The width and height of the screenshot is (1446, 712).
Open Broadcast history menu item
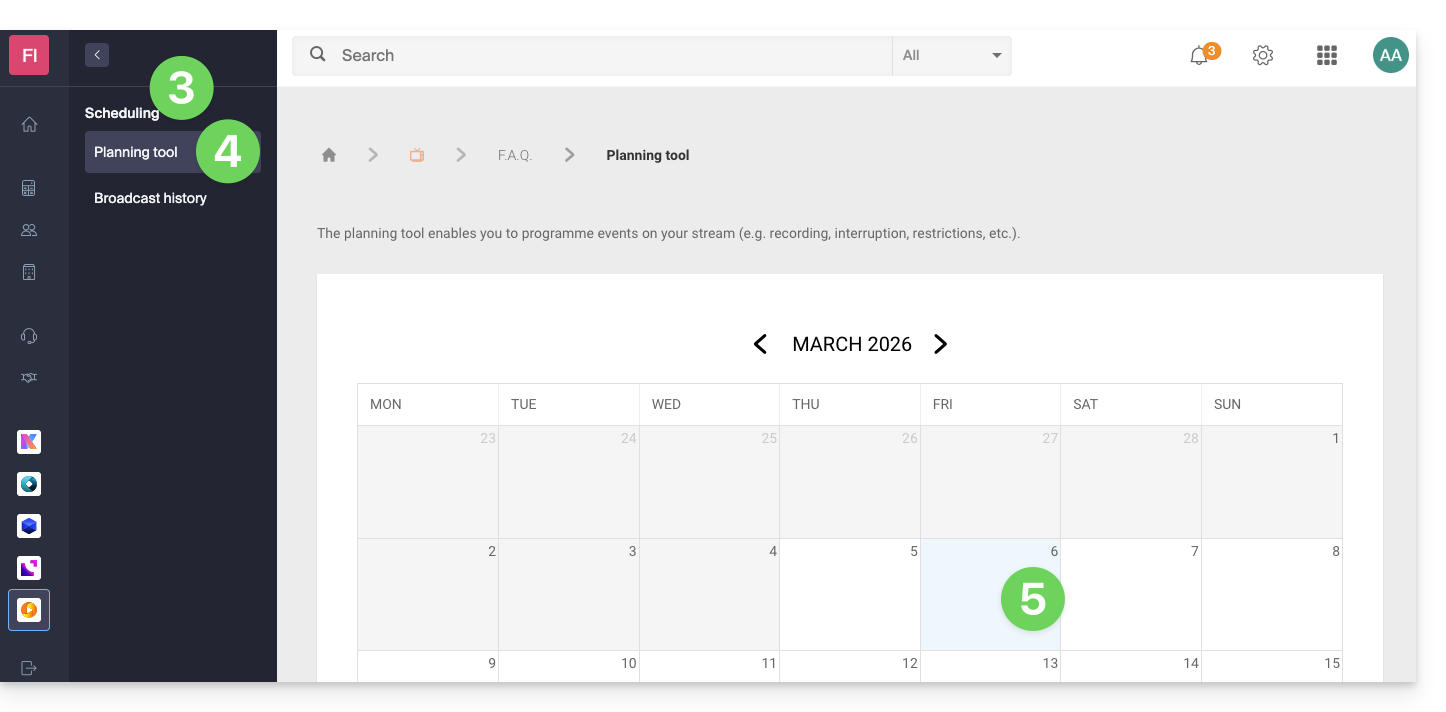coord(150,198)
